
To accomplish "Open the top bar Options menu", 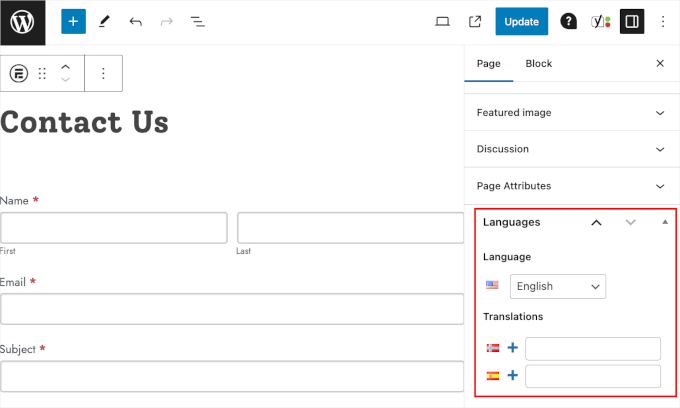I will pos(662,21).
